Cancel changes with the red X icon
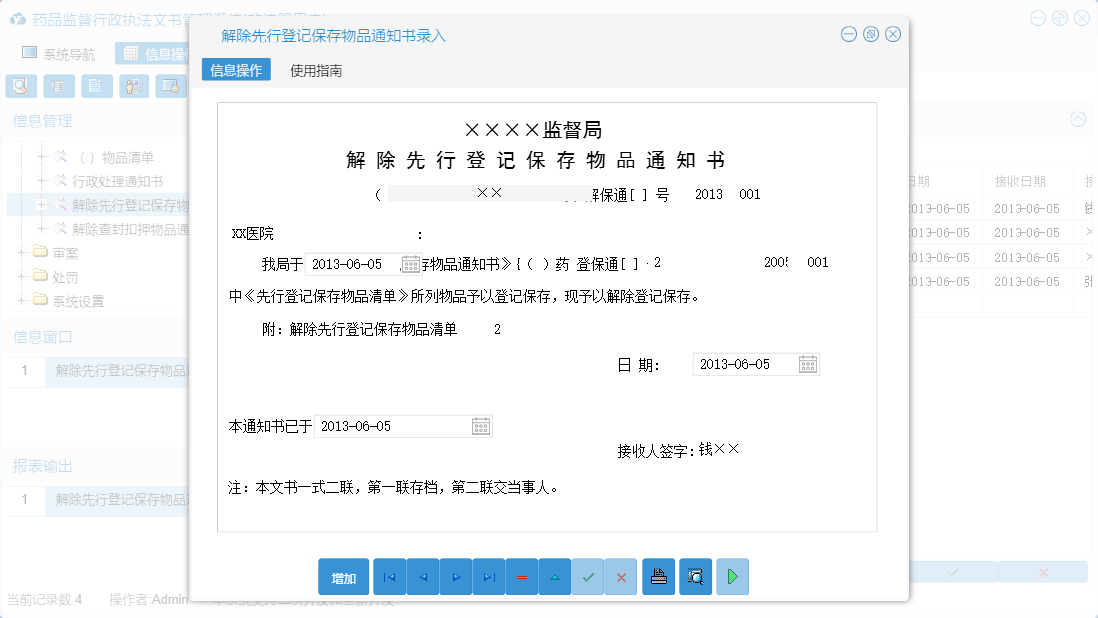The width and height of the screenshot is (1098, 618). click(621, 577)
